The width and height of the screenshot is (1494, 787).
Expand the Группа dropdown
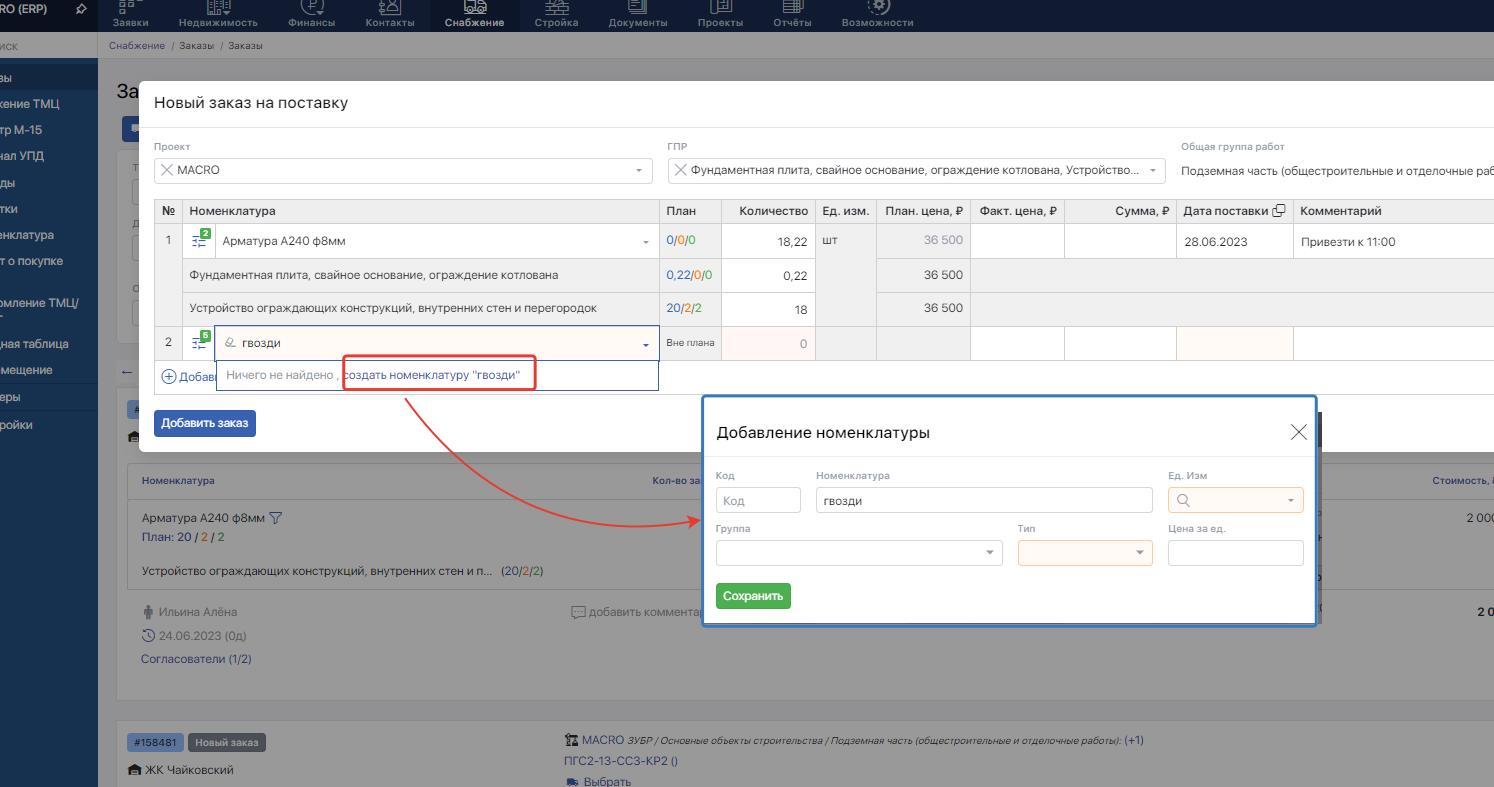989,553
